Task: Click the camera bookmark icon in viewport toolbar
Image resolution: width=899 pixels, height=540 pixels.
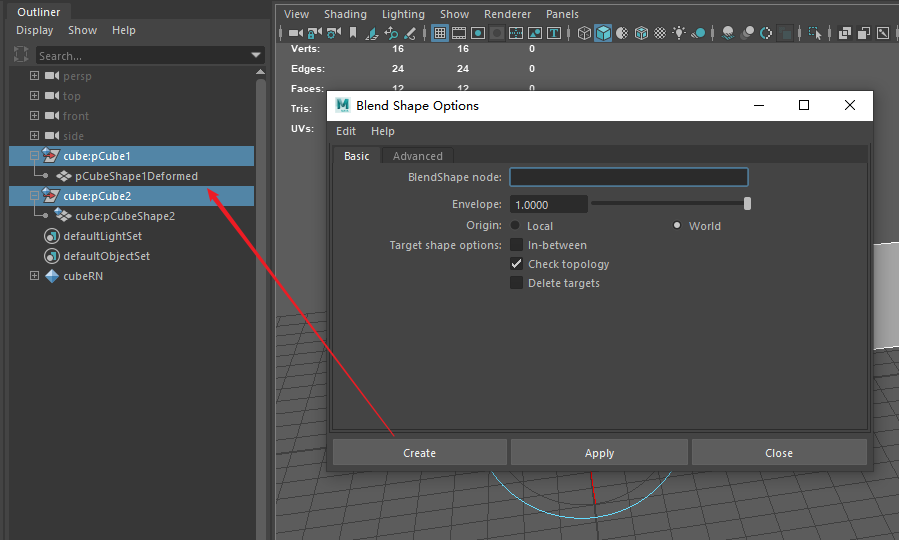Action: (352, 33)
